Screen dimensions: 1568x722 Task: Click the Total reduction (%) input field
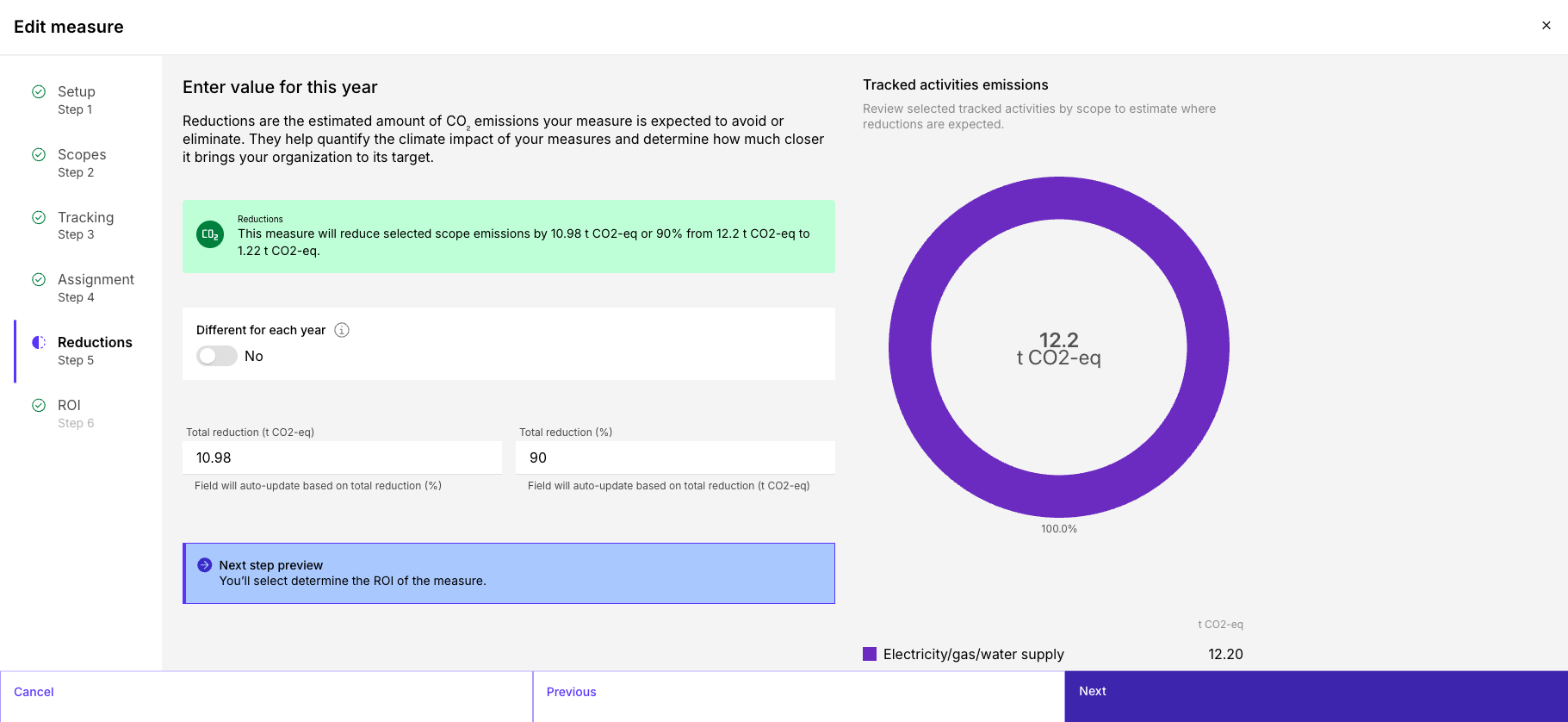[675, 457]
